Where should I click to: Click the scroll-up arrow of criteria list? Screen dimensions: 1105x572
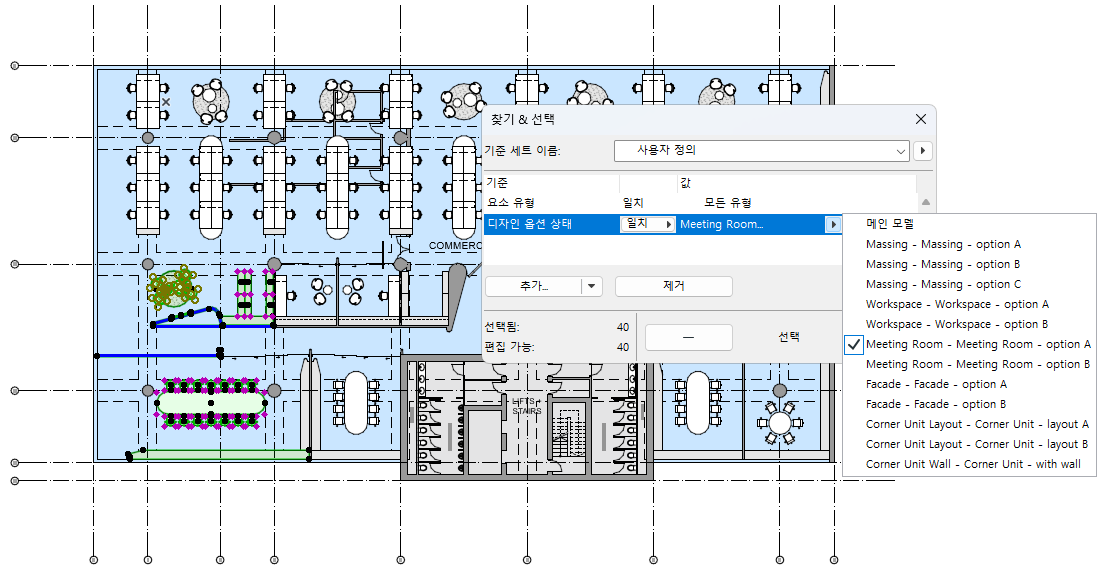[925, 202]
